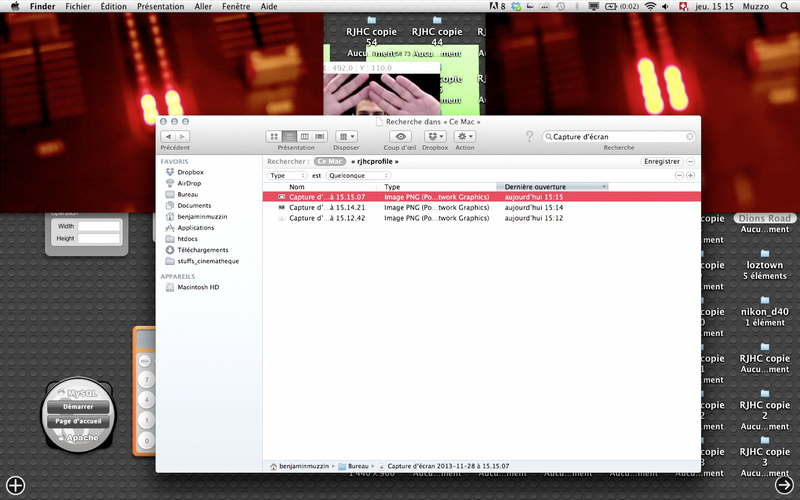
Task: Click the Démarrer button in MySQL widget
Action: pos(78,407)
